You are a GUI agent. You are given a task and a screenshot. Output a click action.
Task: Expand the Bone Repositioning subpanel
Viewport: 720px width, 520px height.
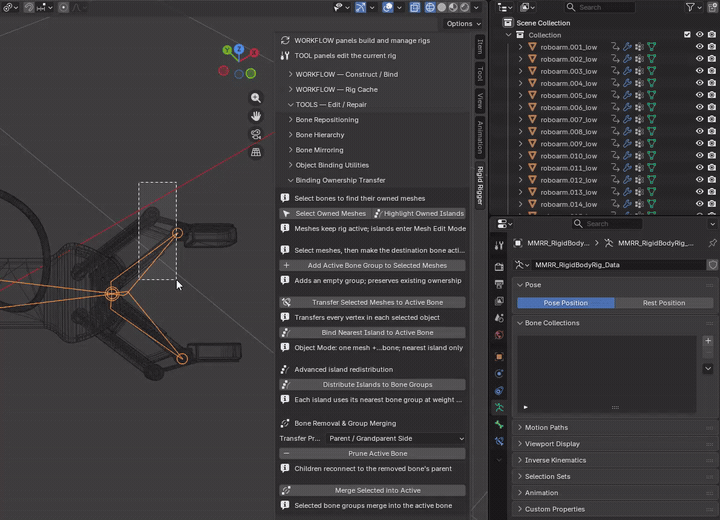click(x=327, y=120)
